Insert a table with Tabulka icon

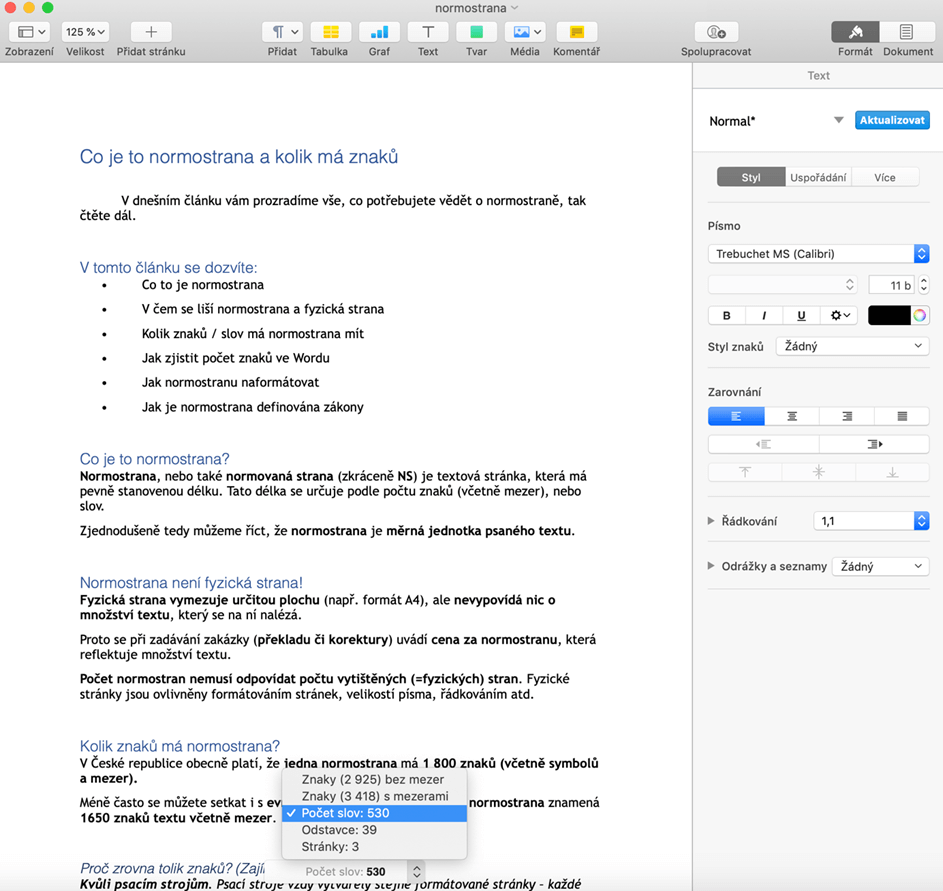point(331,32)
